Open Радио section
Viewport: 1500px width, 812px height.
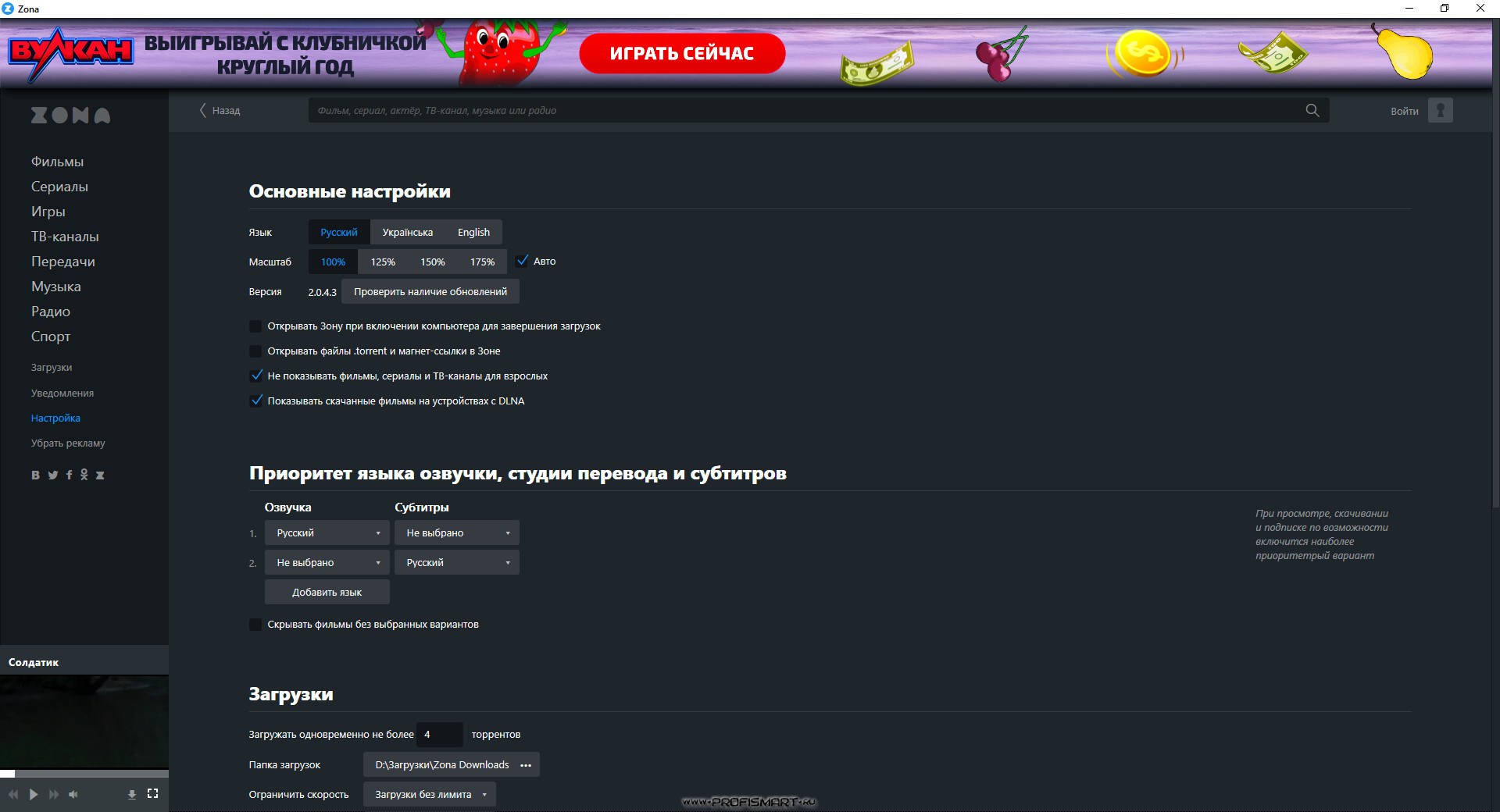[51, 312]
